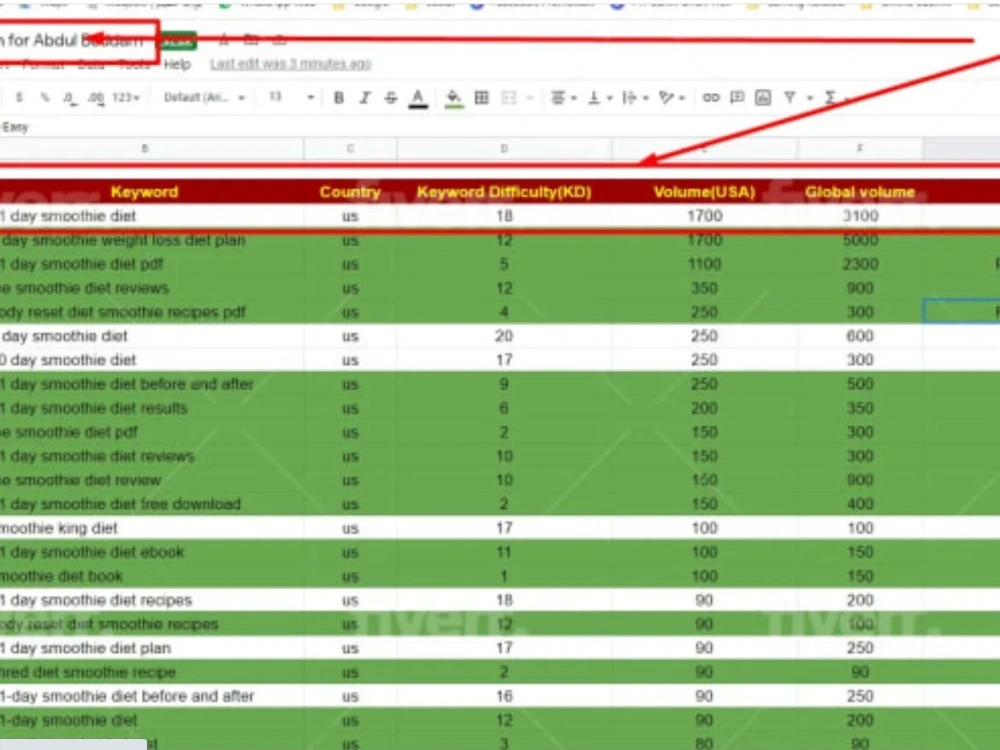This screenshot has height=750, width=1000.
Task: Click the merge cells icon
Action: click(509, 98)
